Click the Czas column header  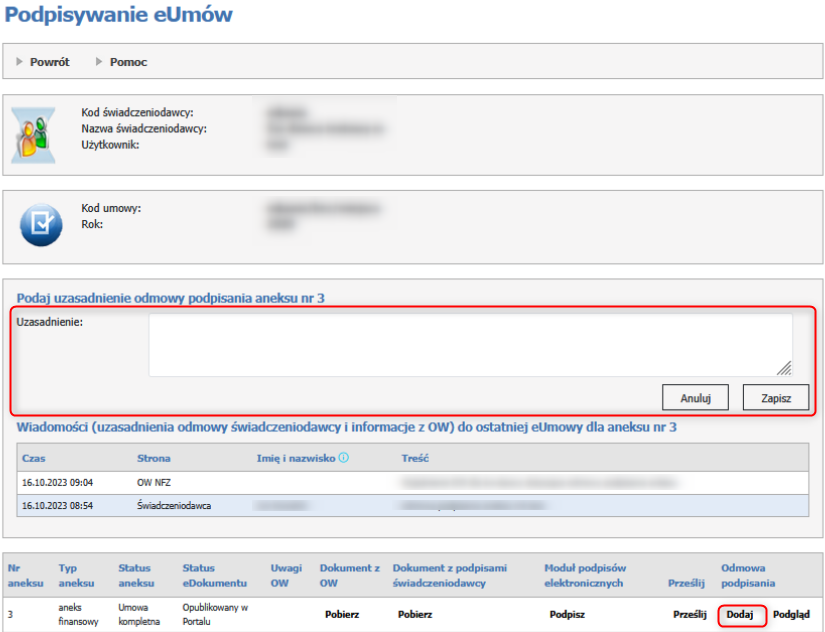click(x=34, y=458)
